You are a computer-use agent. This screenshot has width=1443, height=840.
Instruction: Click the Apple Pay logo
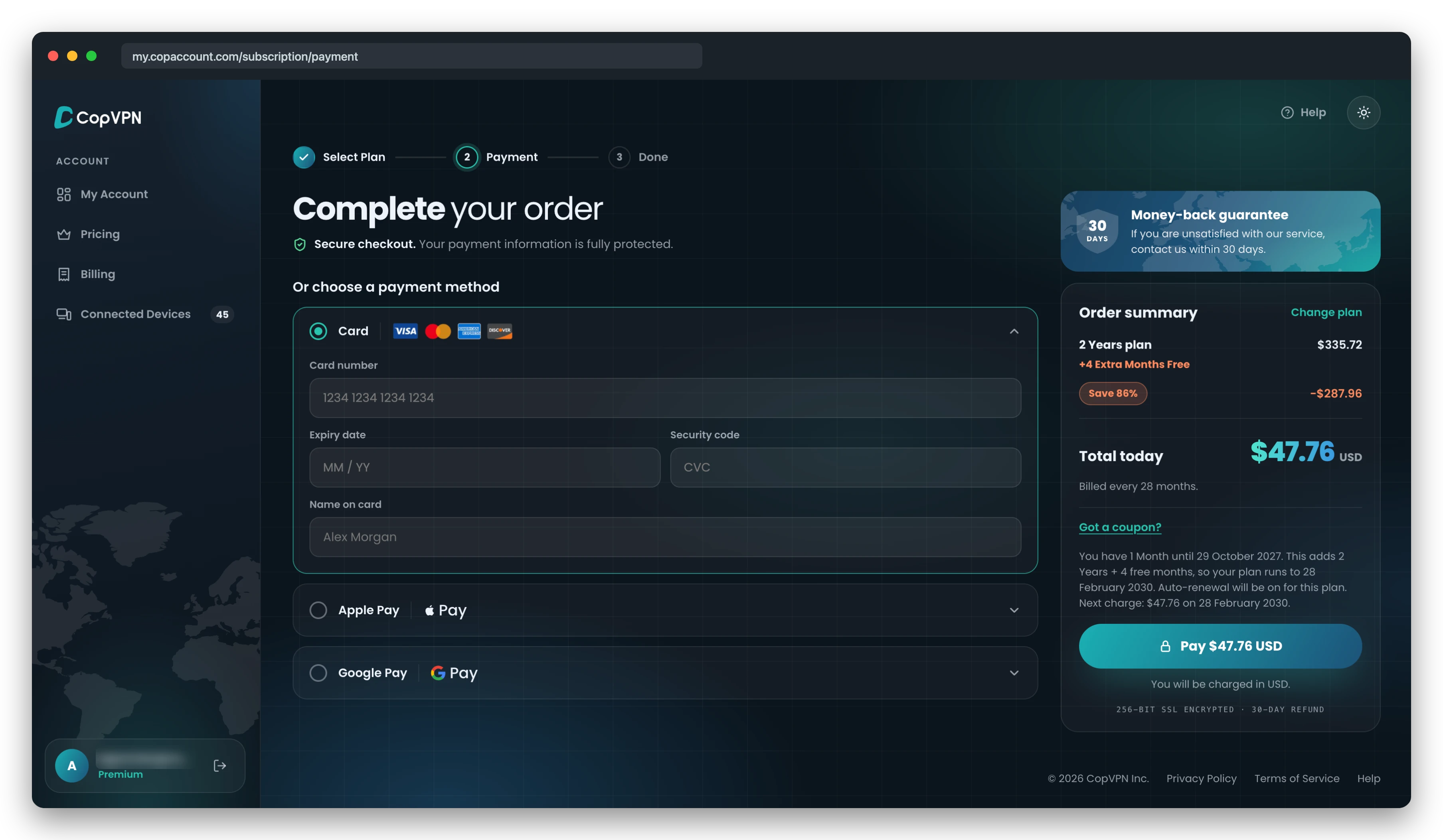pyautogui.click(x=445, y=610)
